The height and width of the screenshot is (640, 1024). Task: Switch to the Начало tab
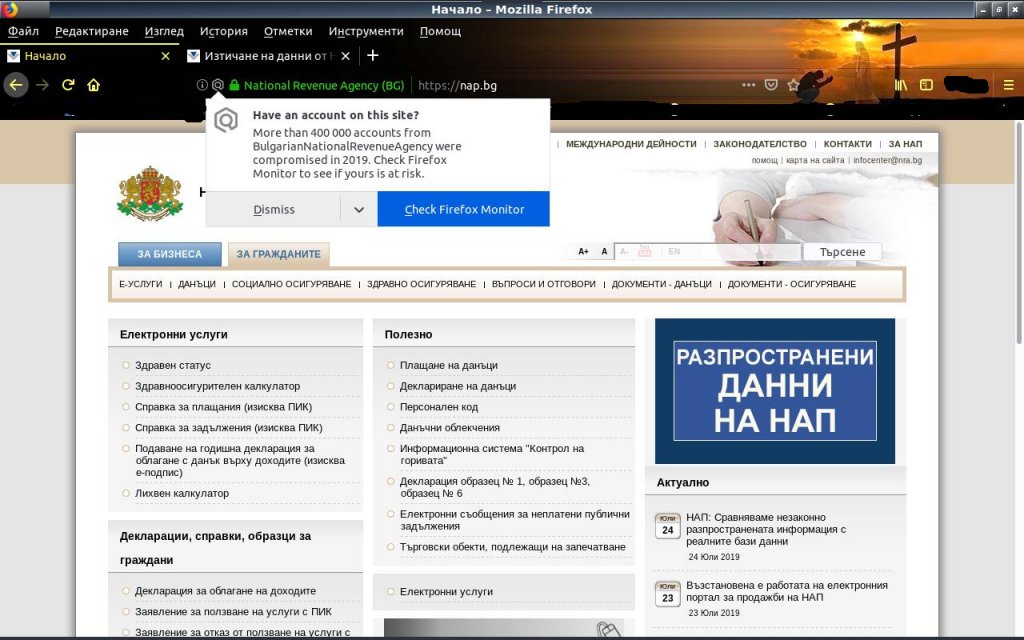(x=89, y=56)
